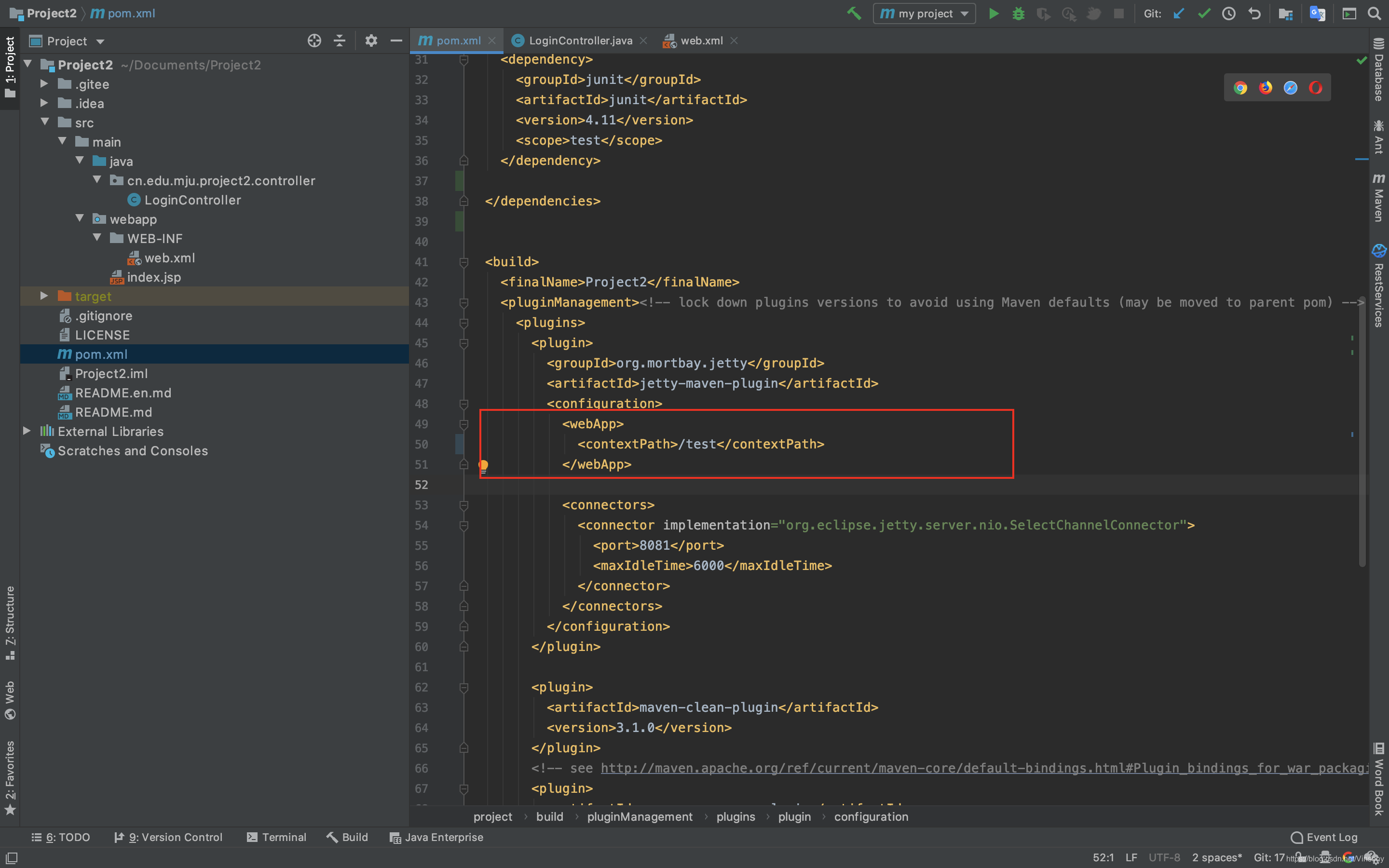Follow the maven.apache.org link in comment
The width and height of the screenshot is (1389, 868).
tap(984, 768)
